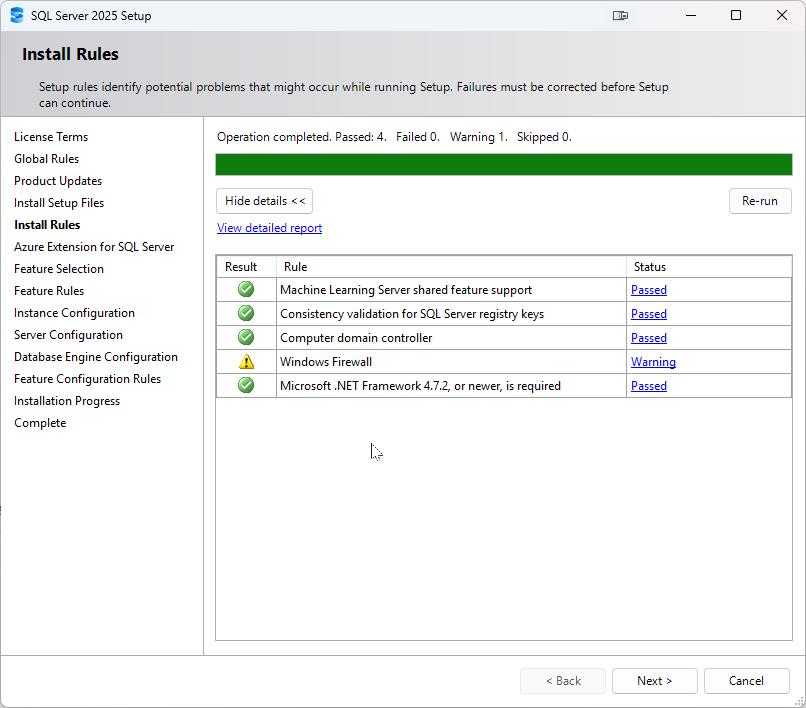Click 'Consistency validation for SQL Server registry keys' text
The width and height of the screenshot is (806, 708).
412,314
